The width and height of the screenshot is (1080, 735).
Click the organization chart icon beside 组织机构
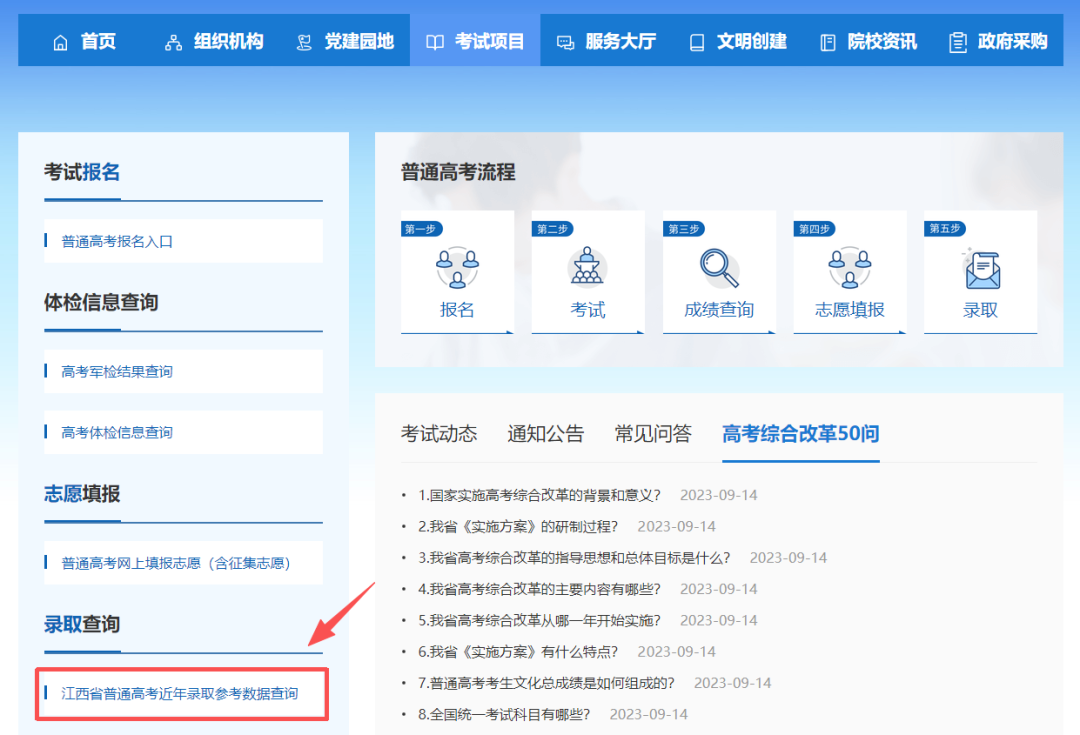tap(174, 43)
